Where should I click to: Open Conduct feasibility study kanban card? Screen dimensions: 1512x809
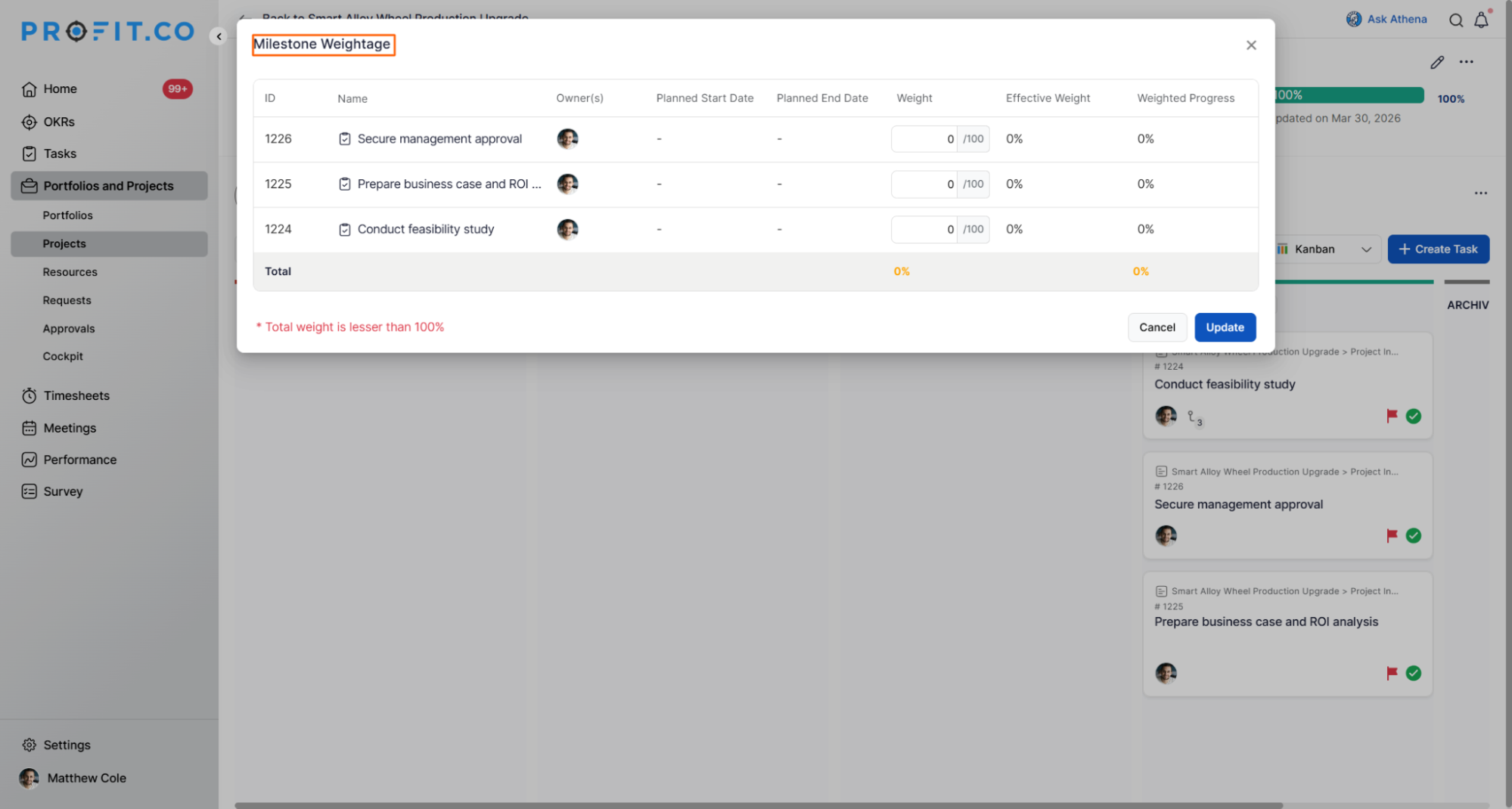point(1287,386)
